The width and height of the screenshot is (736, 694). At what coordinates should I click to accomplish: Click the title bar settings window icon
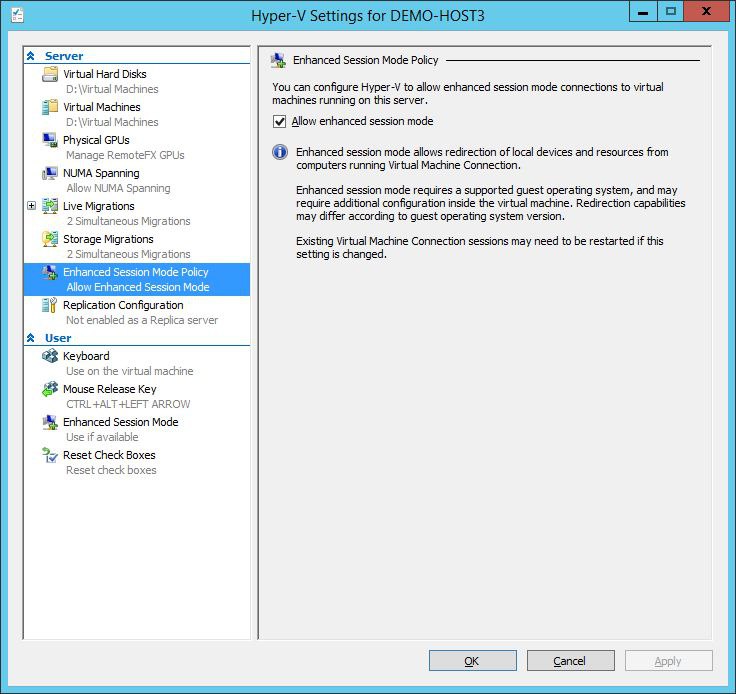pos(17,15)
